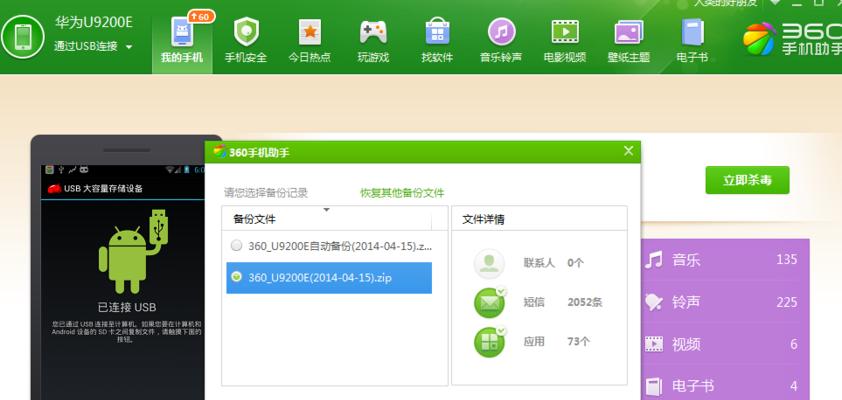Click the 文件详情 header

click(x=483, y=219)
